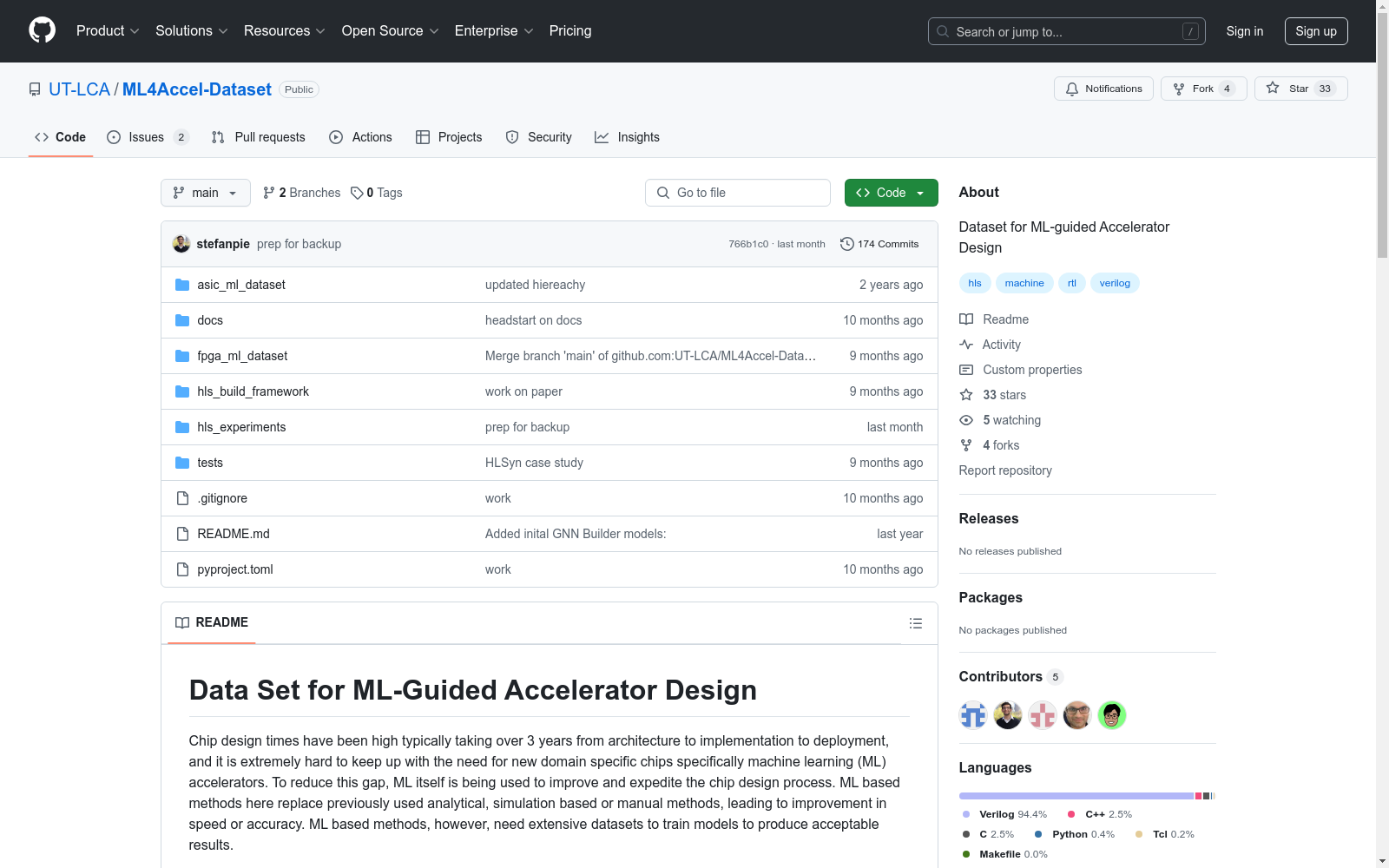Expand the Resources menu
Screen dimensions: 1389x868
285,31
